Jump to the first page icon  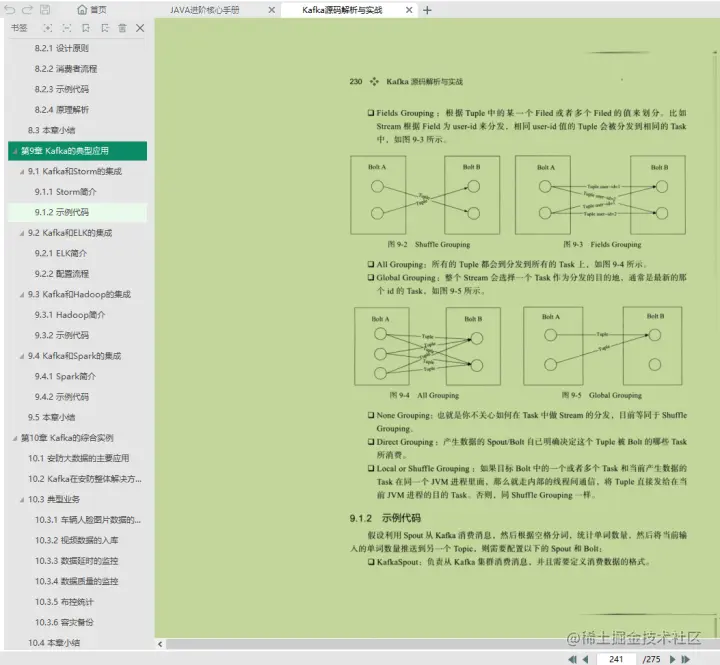pos(572,659)
